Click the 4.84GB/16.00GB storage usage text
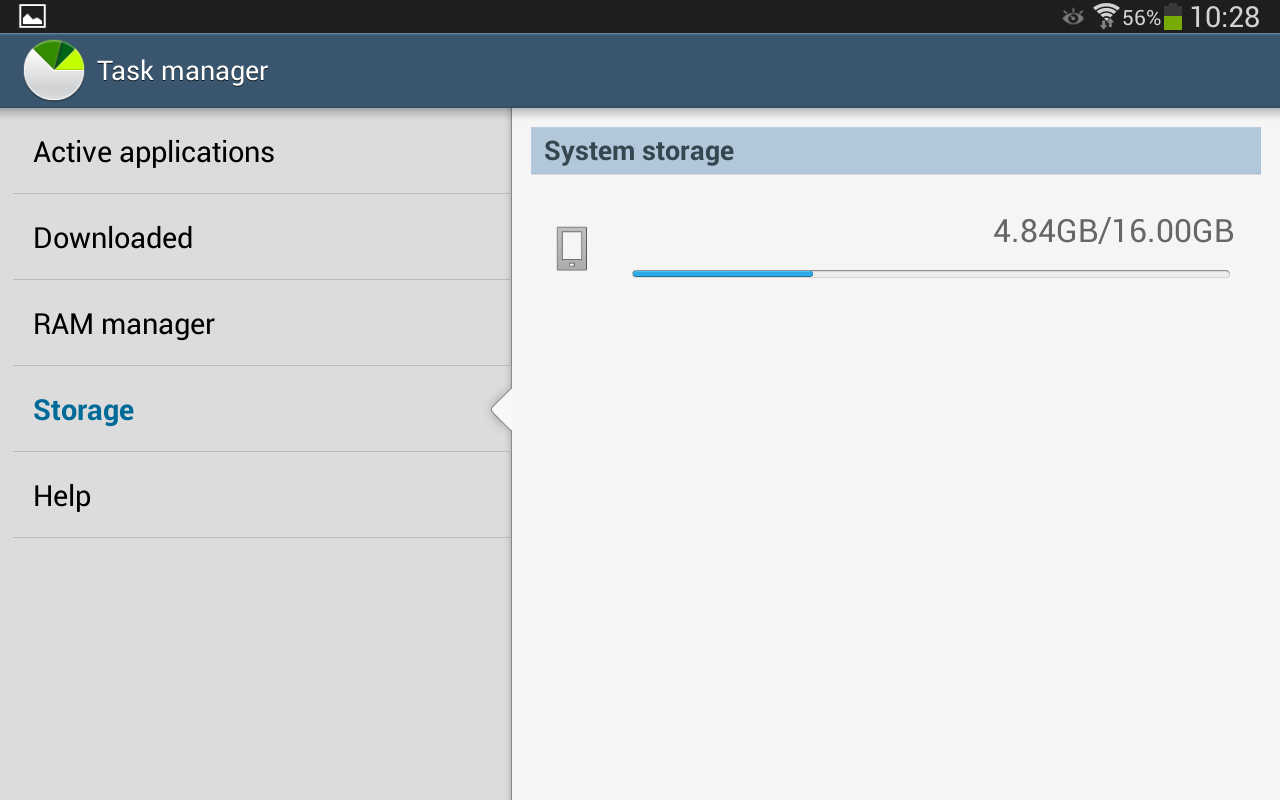Screen dimensions: 1280x800 tap(1113, 232)
